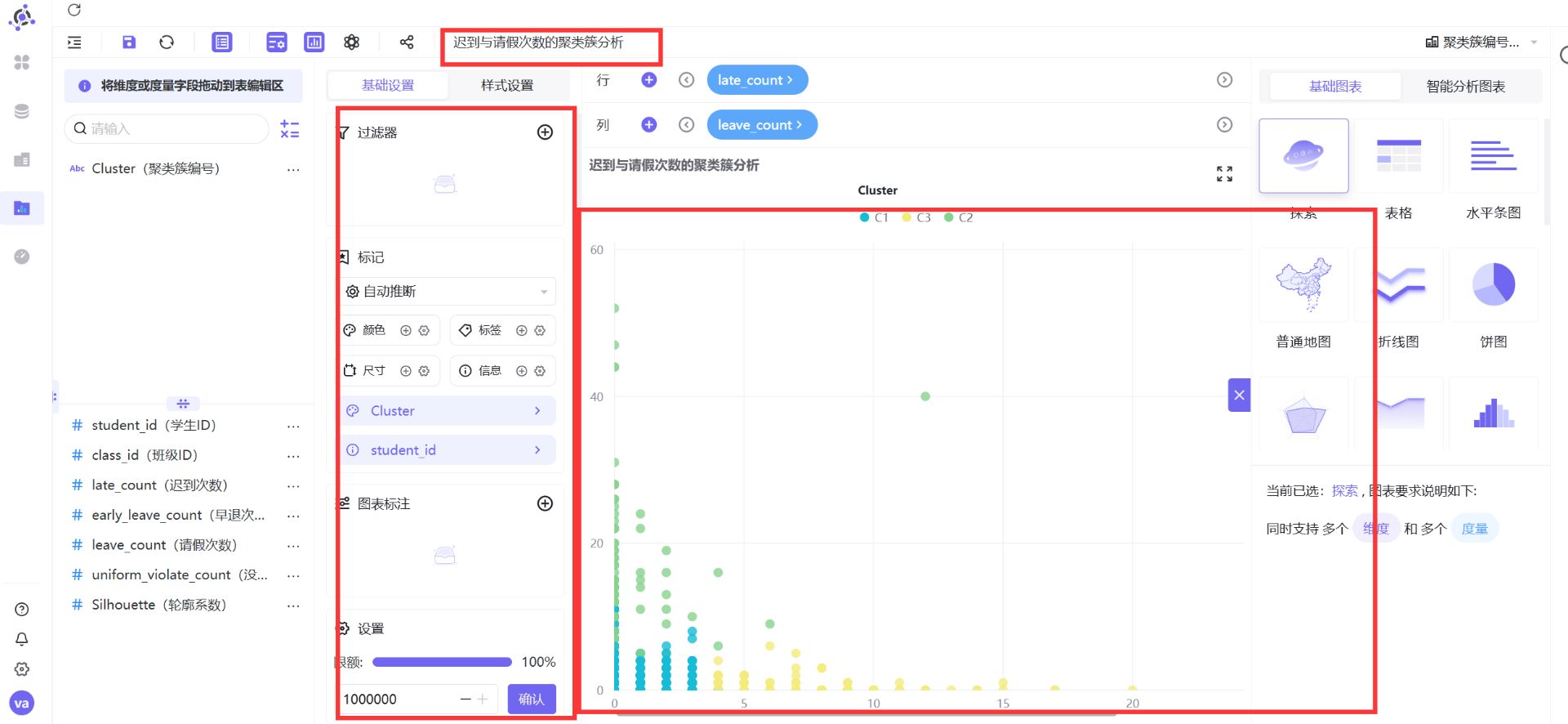The height and width of the screenshot is (724, 1568).
Task: Open the user avatar 'va'
Action: coord(22,703)
